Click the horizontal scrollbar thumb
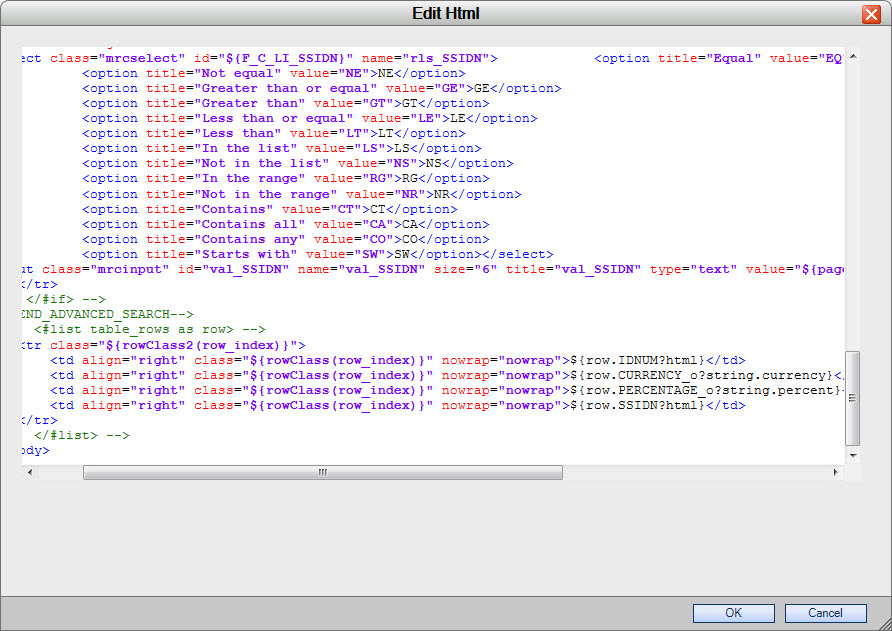 click(x=322, y=471)
